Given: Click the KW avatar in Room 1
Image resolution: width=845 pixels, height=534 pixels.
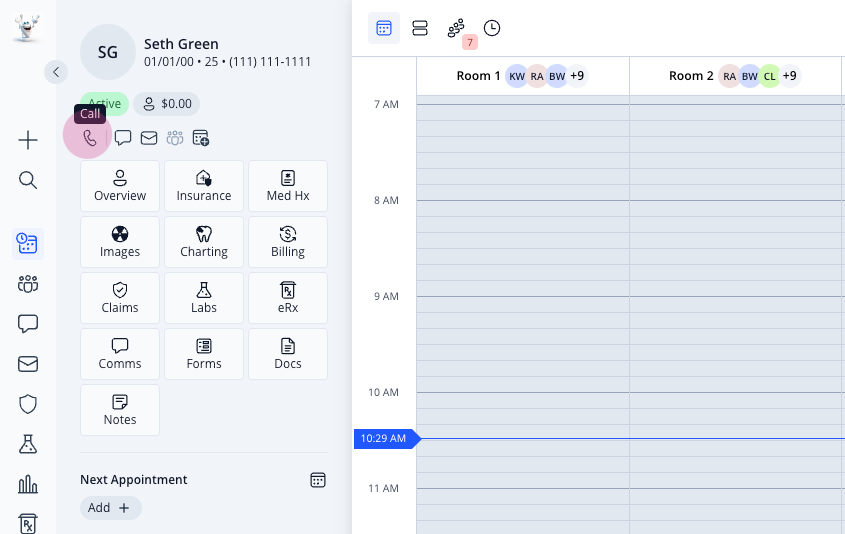Looking at the screenshot, I should [x=517, y=76].
